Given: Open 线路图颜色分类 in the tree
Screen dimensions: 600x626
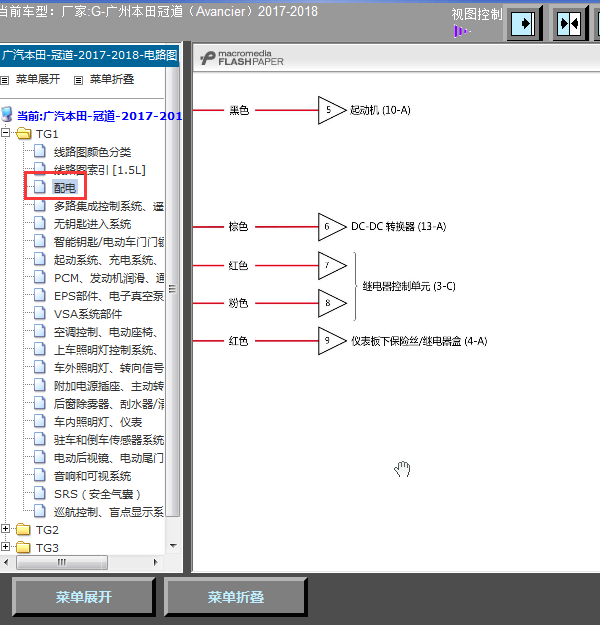Looking at the screenshot, I should [93, 152].
